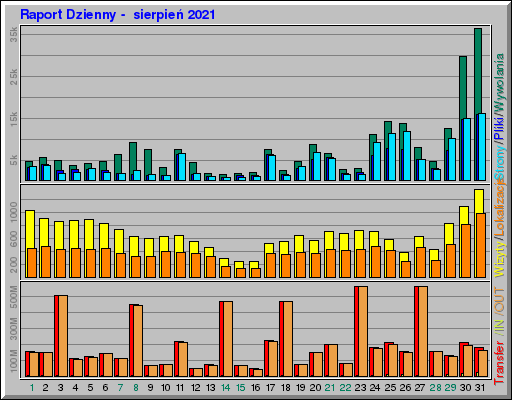Click the chart title 'Raport Dzienny - sierpień 2021'
The image size is (512, 400).
click(118, 15)
